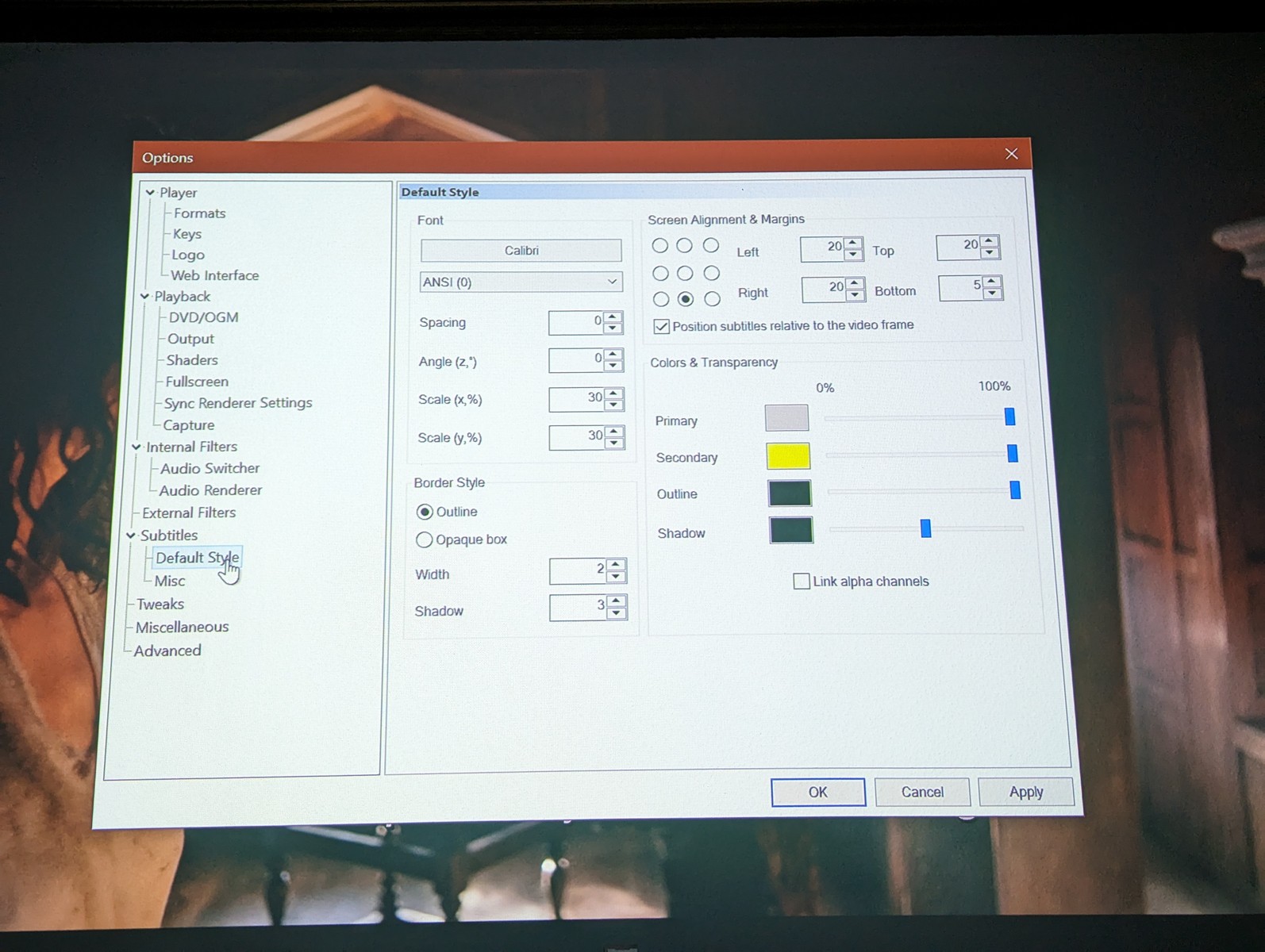The image size is (1265, 952).
Task: Open Sync Renderer Settings page
Action: (238, 403)
